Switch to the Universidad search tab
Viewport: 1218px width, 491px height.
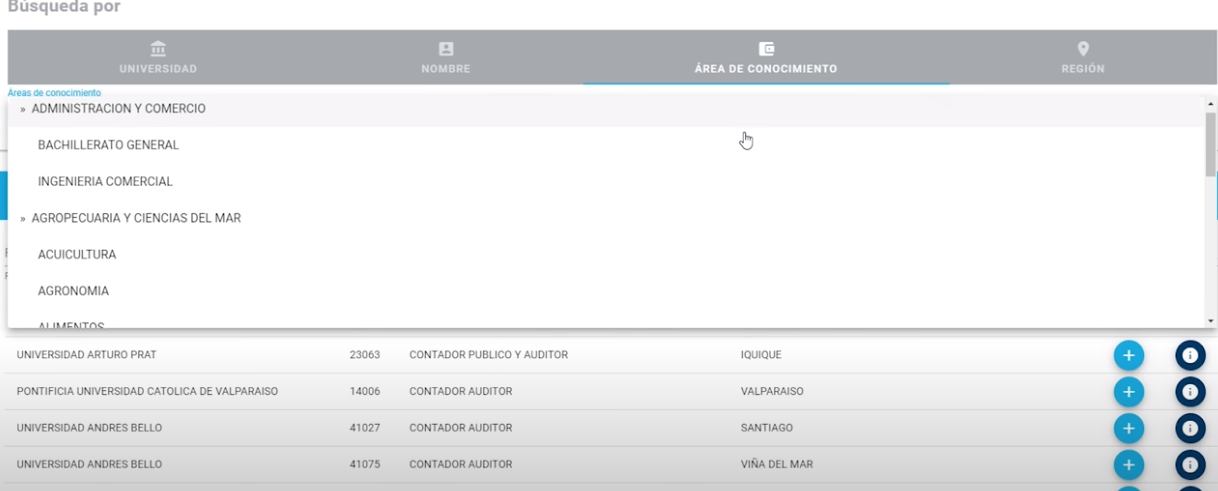158,58
